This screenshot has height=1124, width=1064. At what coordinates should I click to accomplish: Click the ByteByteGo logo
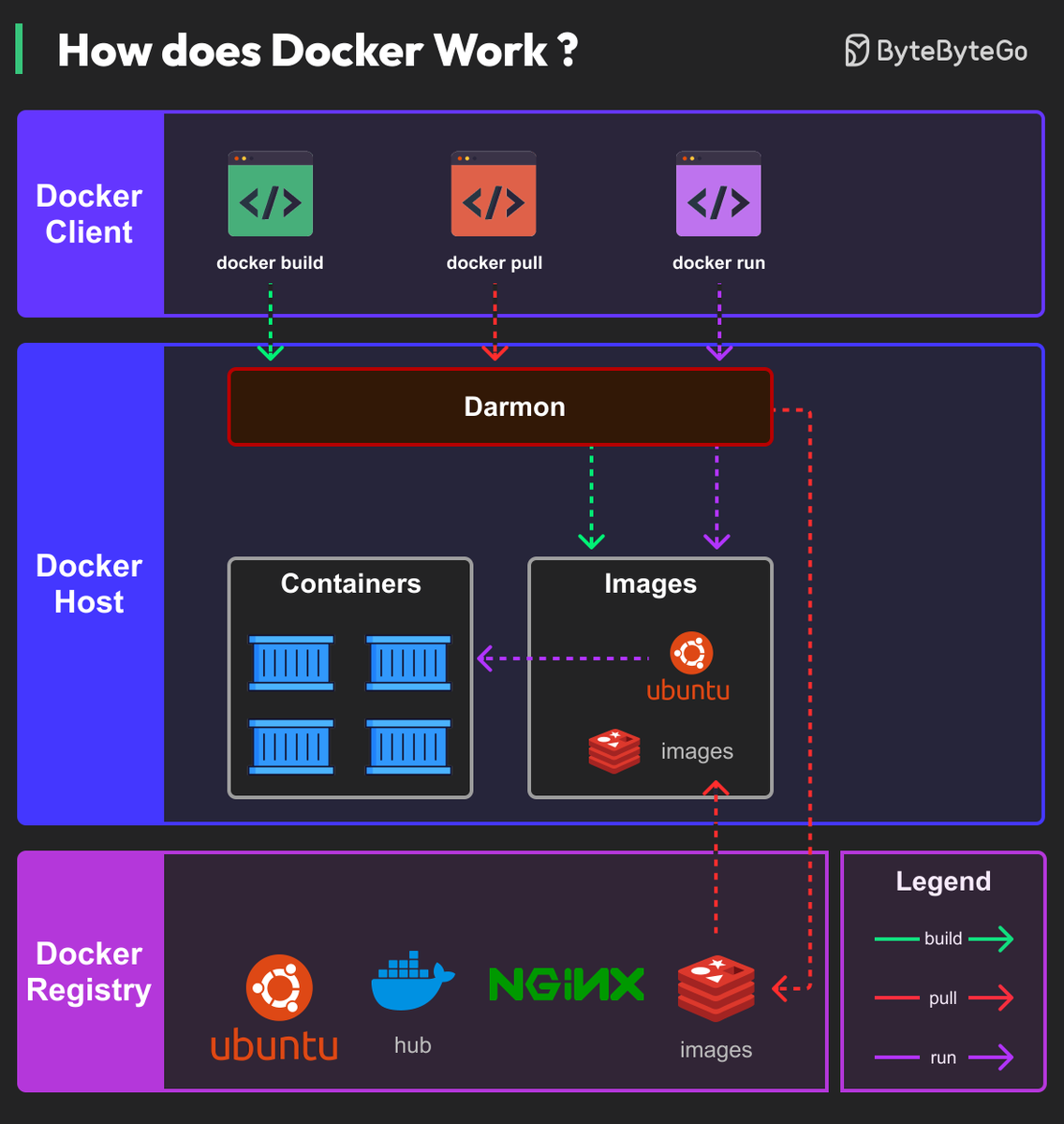936,51
